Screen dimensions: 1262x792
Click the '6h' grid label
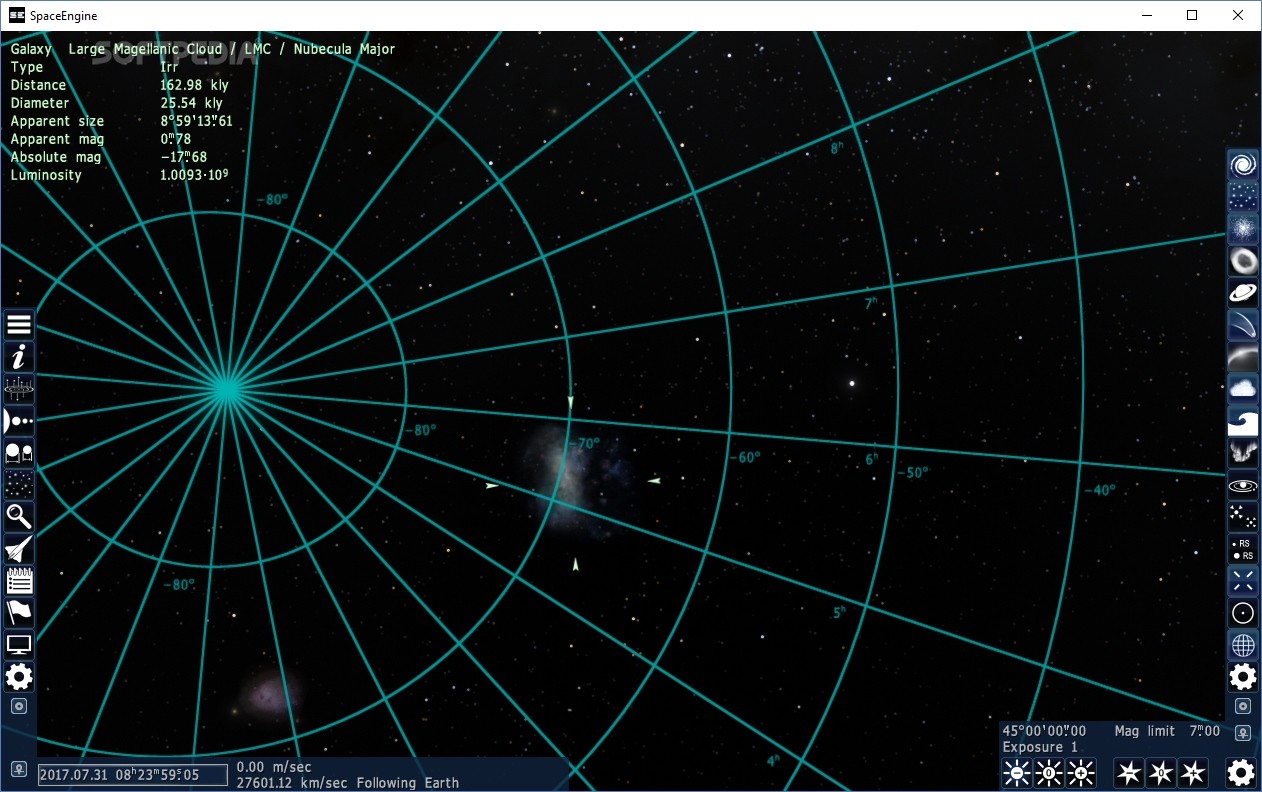pyautogui.click(x=872, y=459)
